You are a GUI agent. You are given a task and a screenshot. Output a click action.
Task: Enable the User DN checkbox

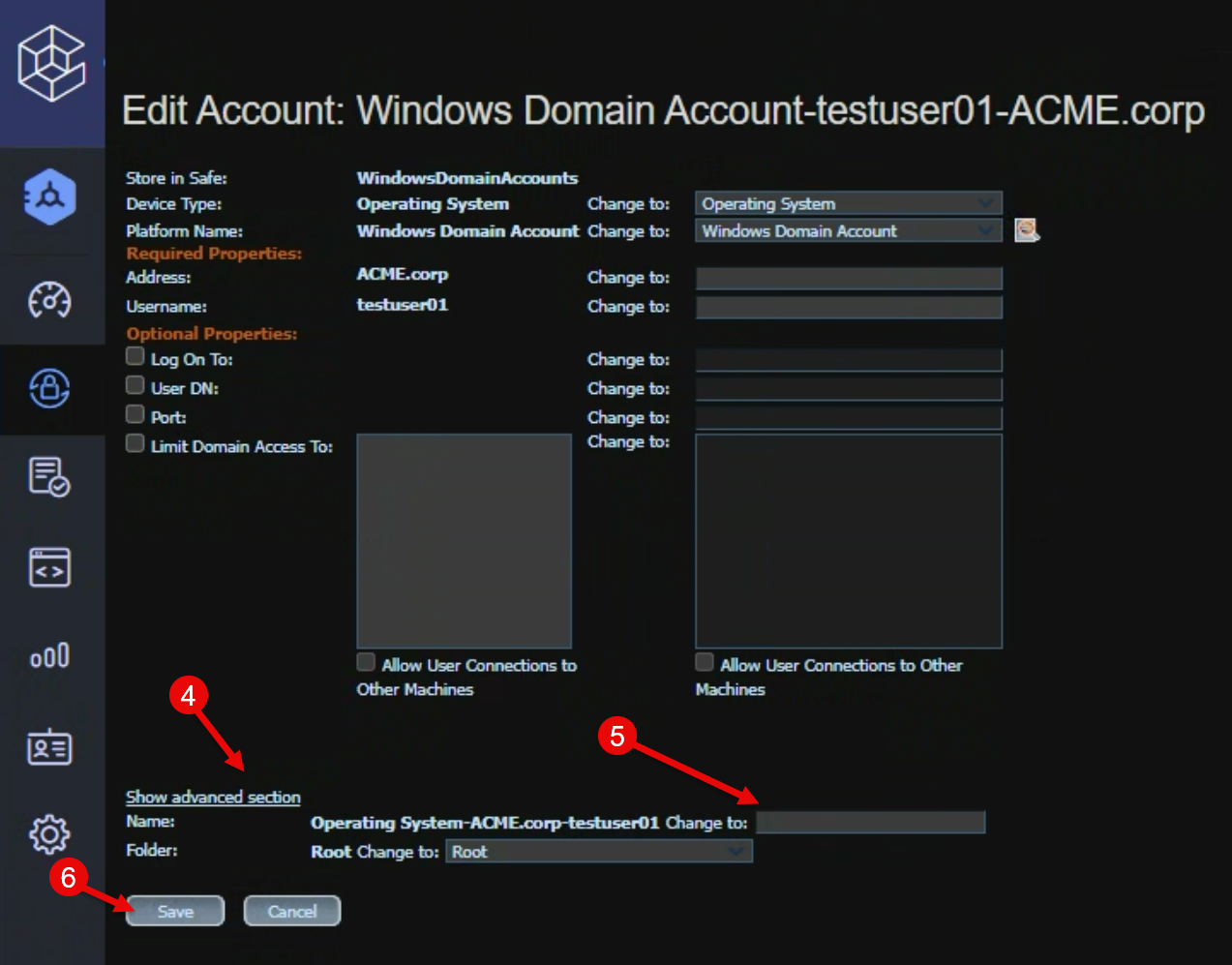click(135, 386)
